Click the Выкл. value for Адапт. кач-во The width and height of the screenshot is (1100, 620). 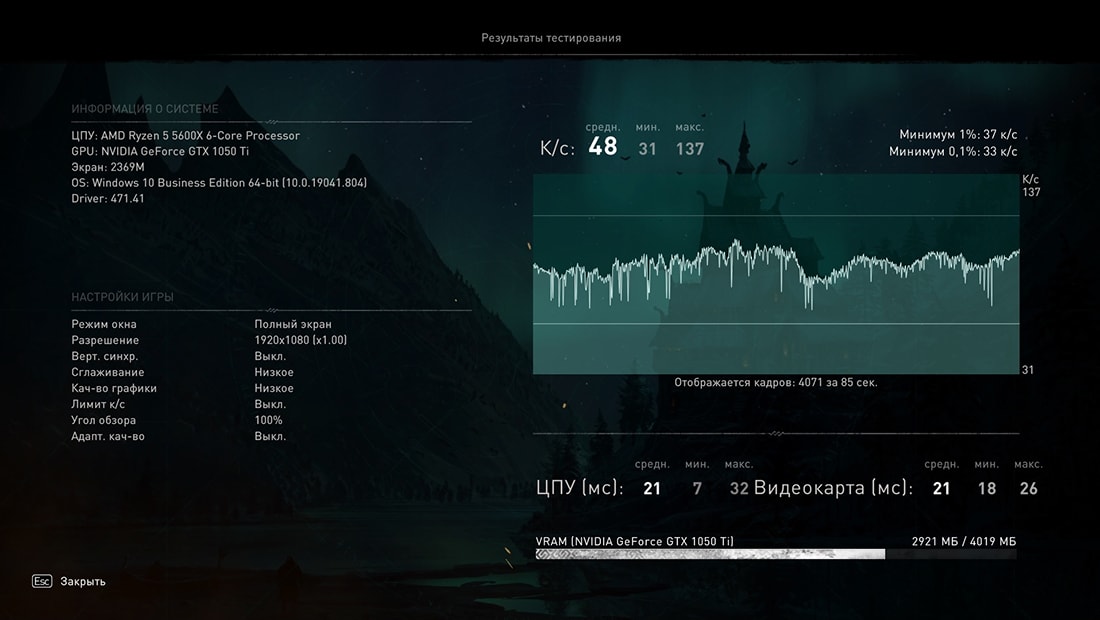270,436
